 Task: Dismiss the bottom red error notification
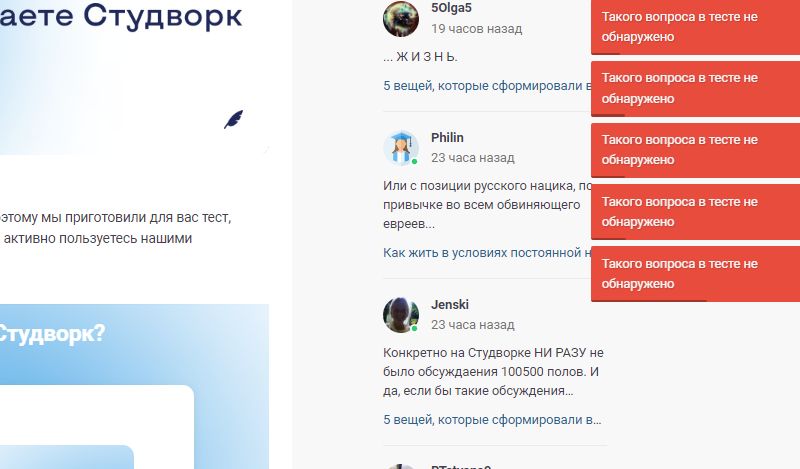(x=695, y=274)
